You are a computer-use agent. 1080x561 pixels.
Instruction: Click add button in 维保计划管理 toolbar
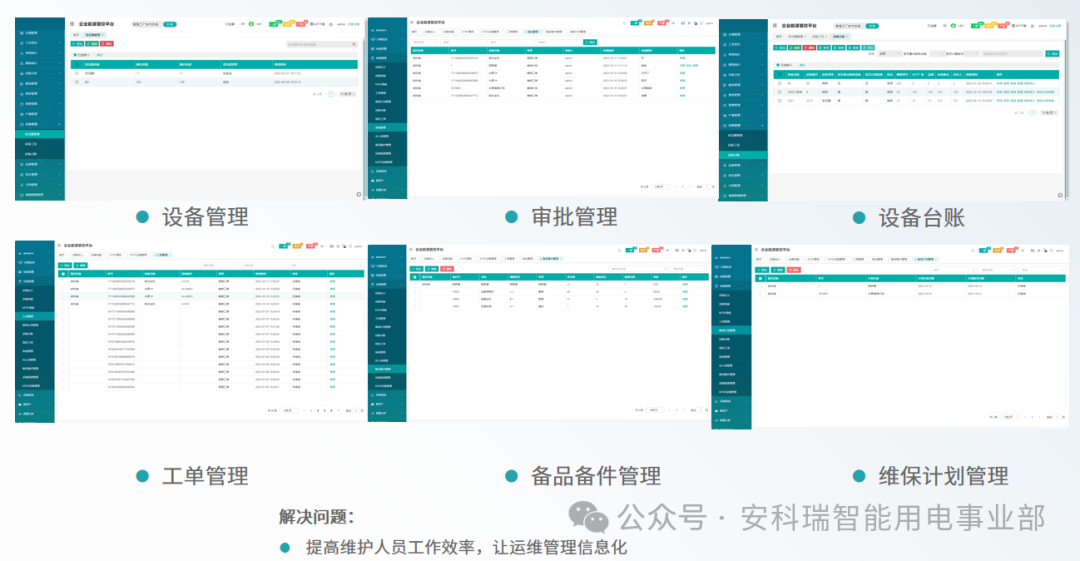762,270
